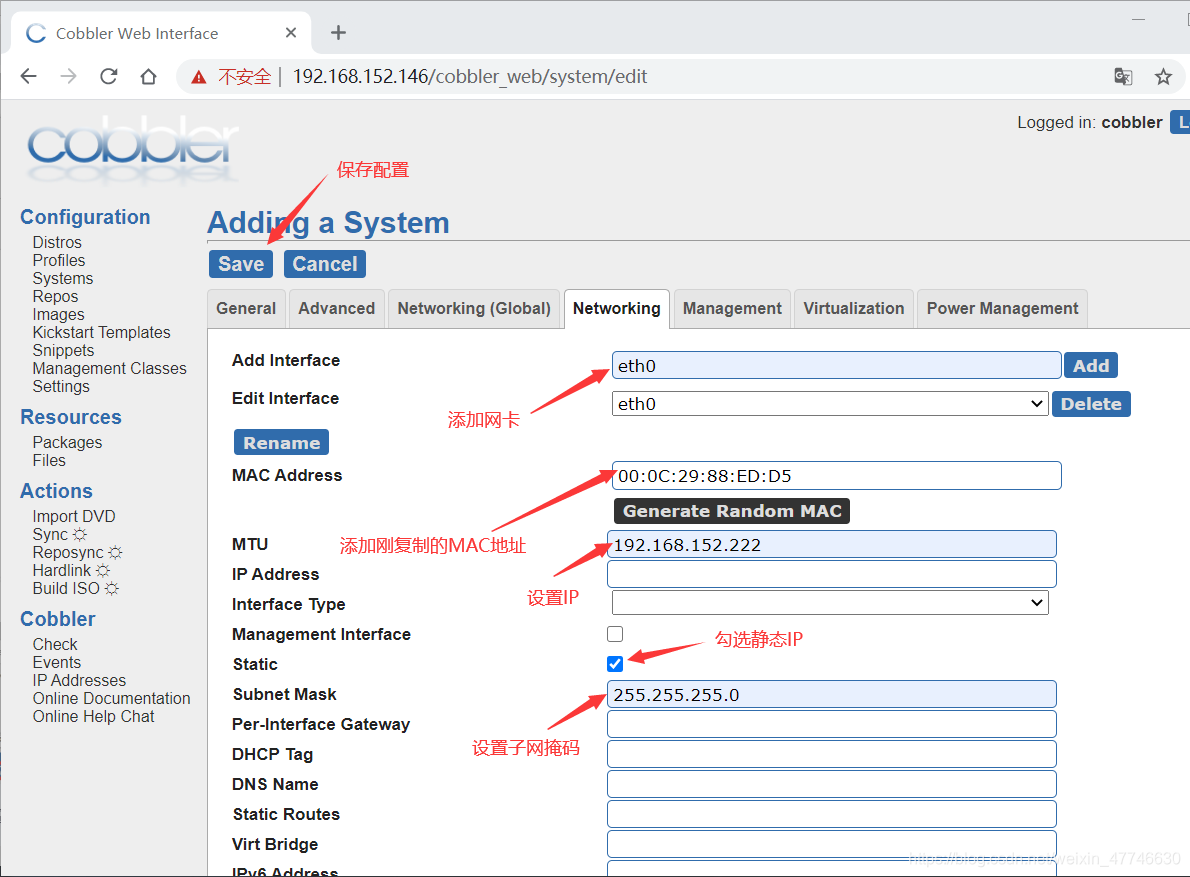Open Settings in the sidebar
The width and height of the screenshot is (1190, 877).
(61, 386)
